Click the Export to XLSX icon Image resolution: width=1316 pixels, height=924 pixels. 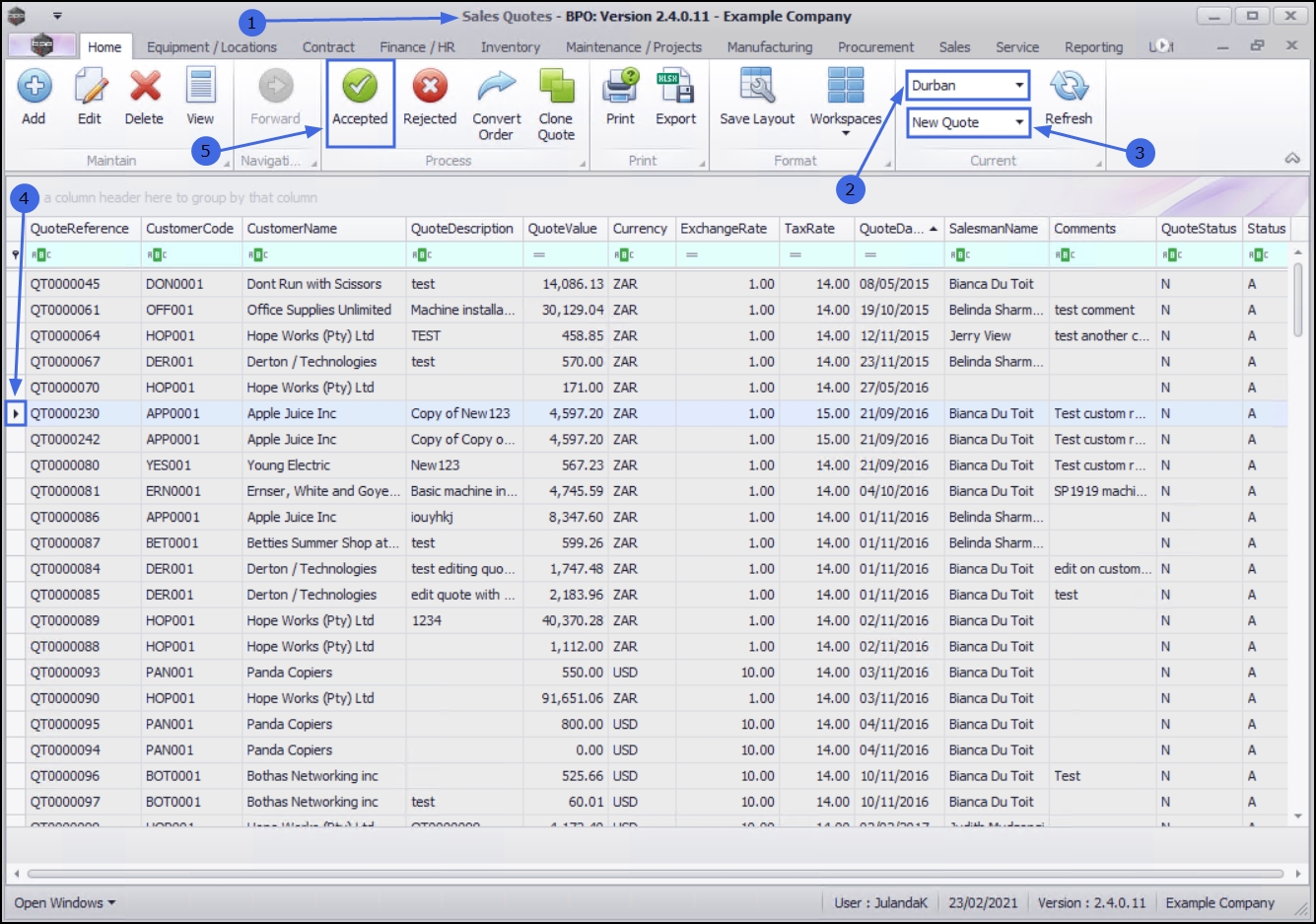[x=676, y=87]
